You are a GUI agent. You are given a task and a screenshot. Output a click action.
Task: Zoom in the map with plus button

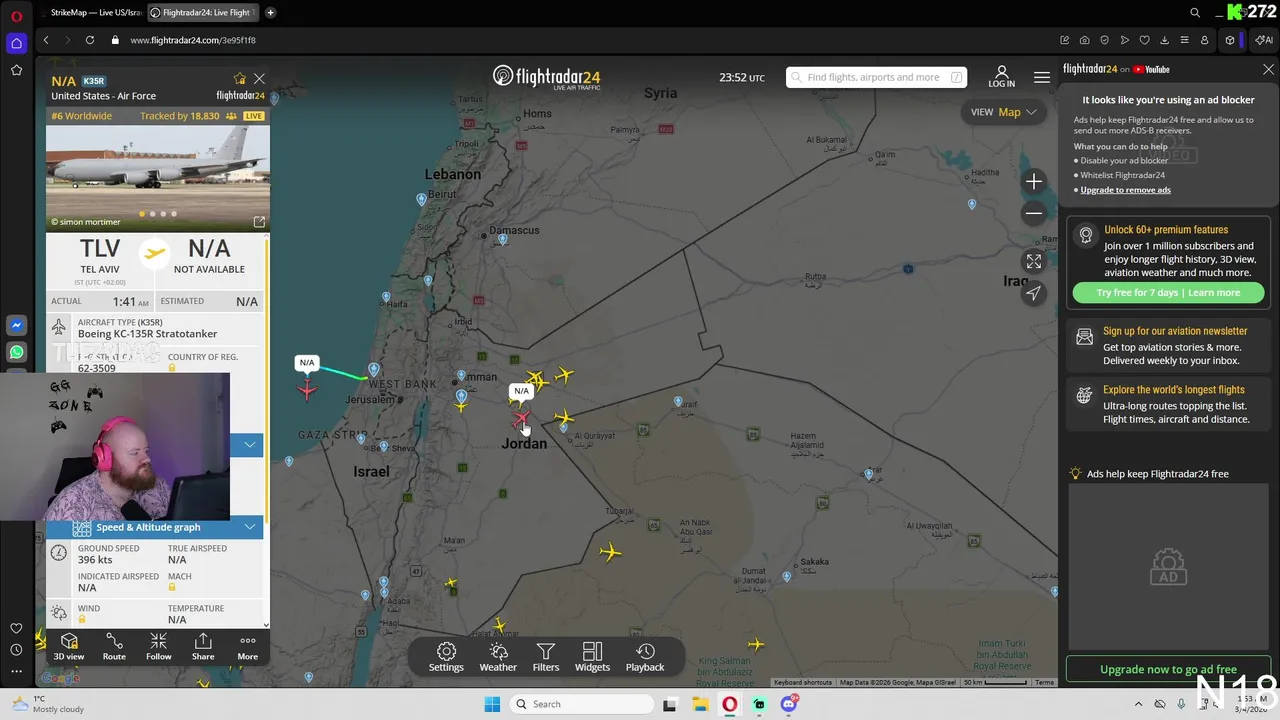1034,181
